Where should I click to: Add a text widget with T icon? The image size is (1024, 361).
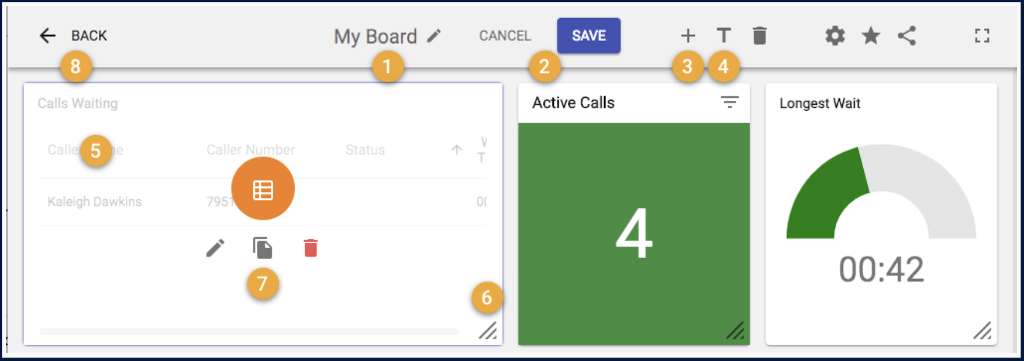[x=723, y=36]
